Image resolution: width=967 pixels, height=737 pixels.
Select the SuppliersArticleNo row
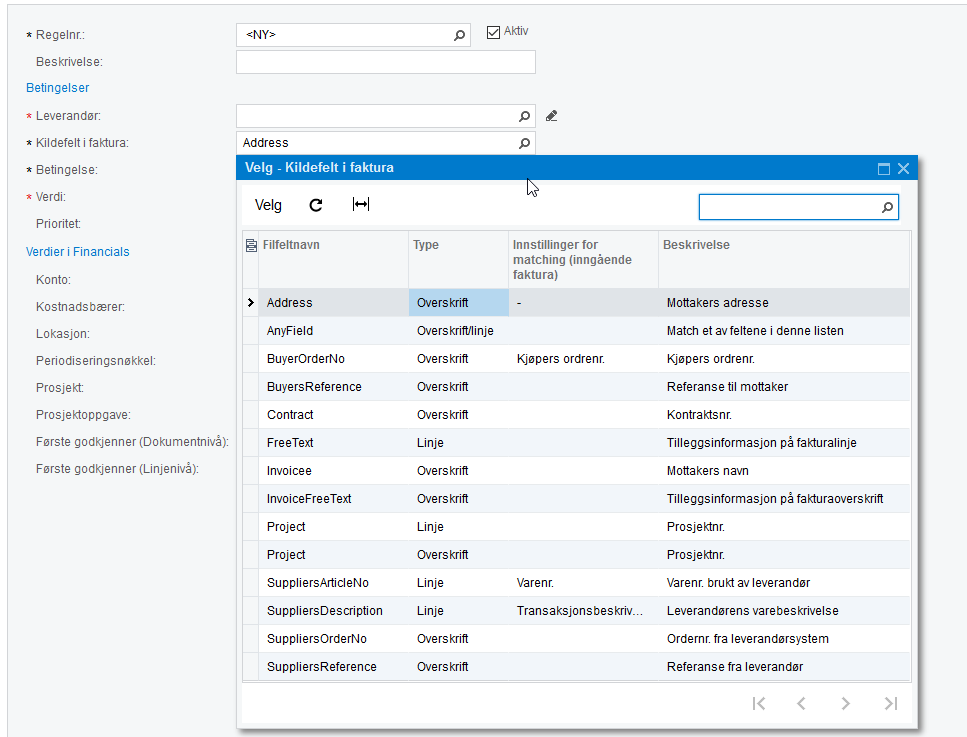tap(577, 583)
